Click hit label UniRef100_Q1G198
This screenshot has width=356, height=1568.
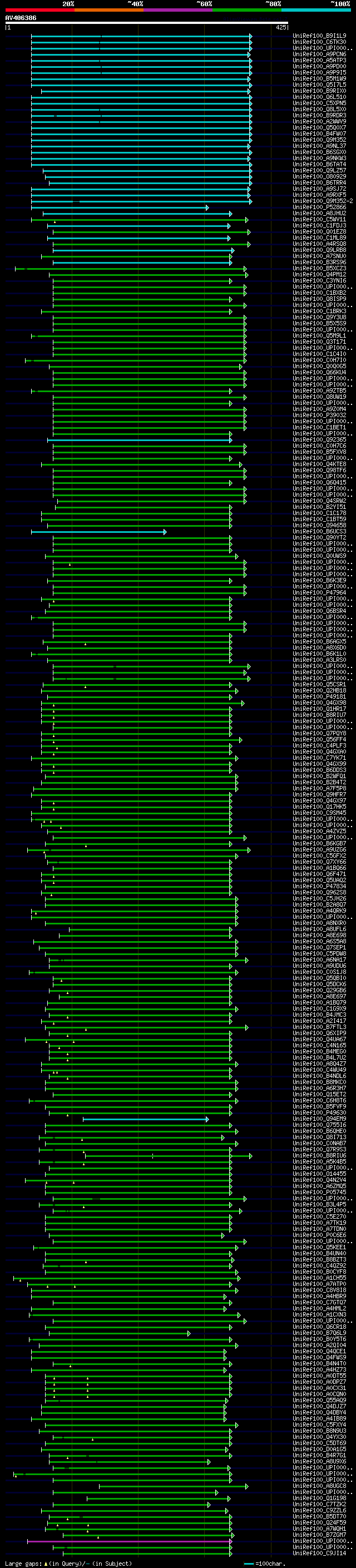pyautogui.click(x=319, y=1498)
